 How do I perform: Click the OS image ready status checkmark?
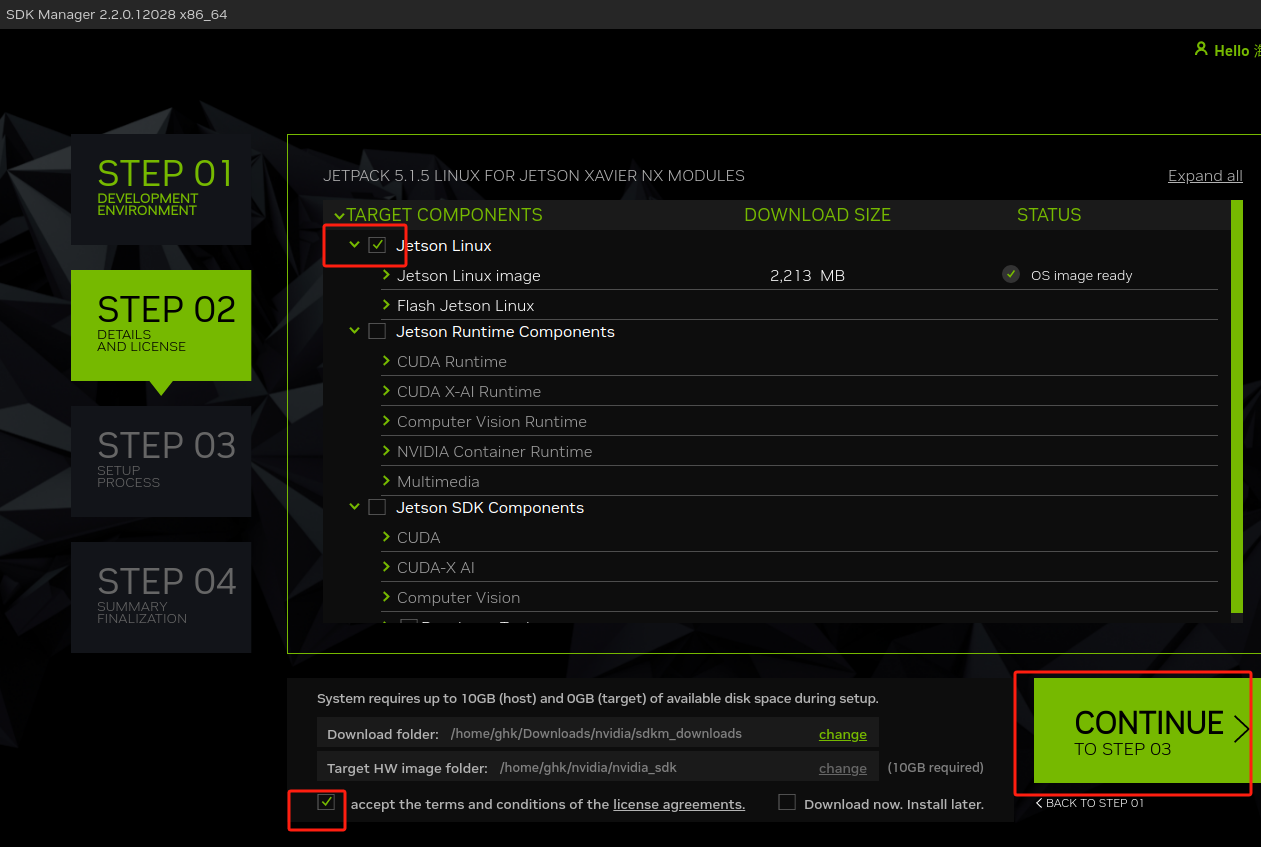point(1011,274)
